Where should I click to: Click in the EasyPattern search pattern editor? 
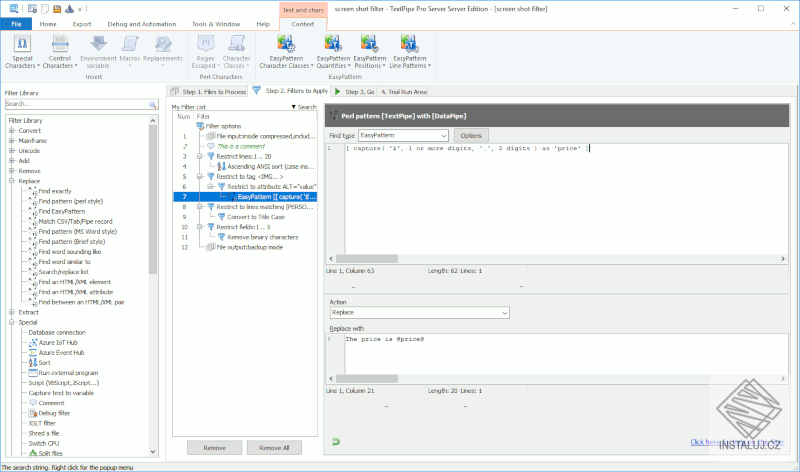566,199
